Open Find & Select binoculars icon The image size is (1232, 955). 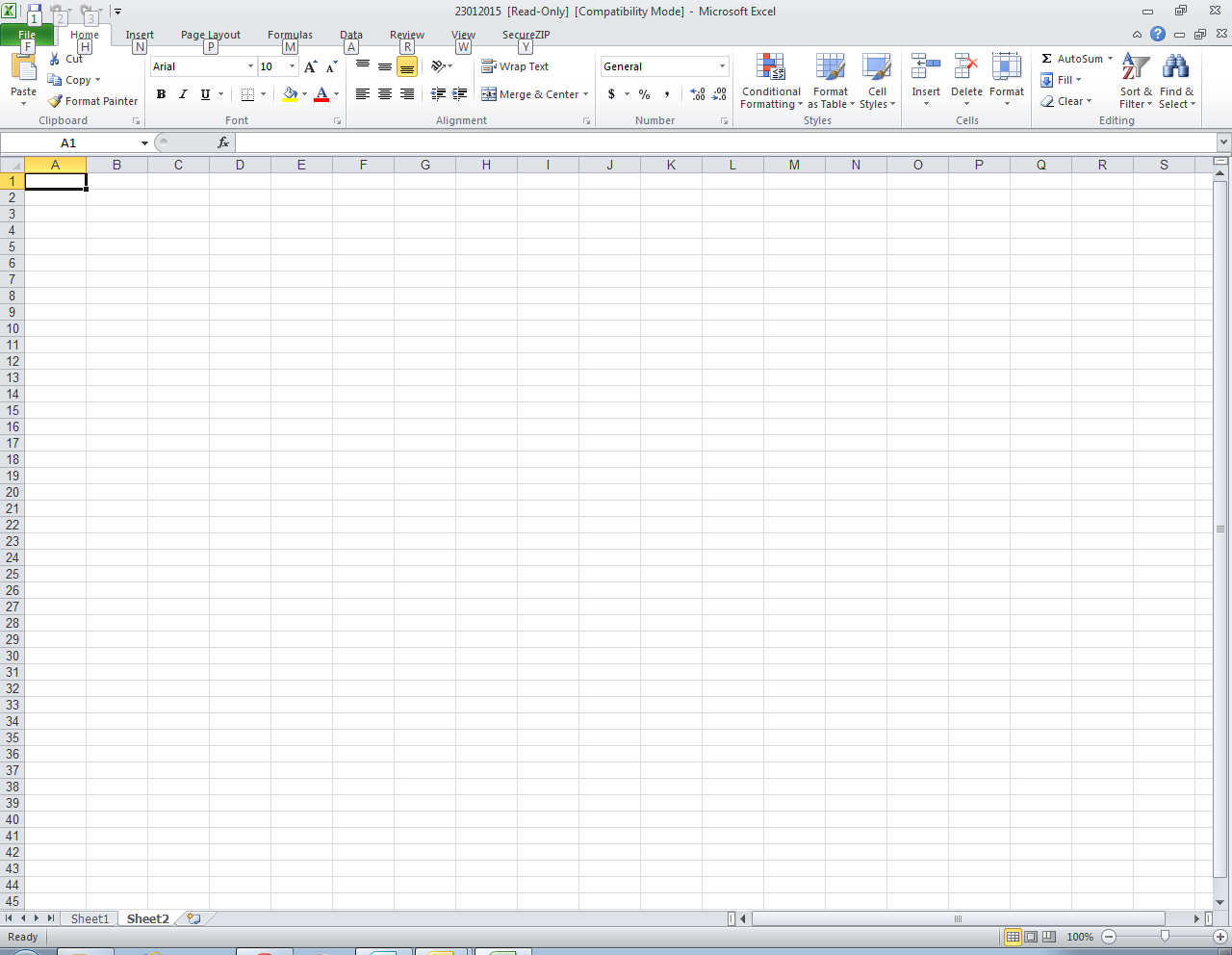click(x=1175, y=67)
